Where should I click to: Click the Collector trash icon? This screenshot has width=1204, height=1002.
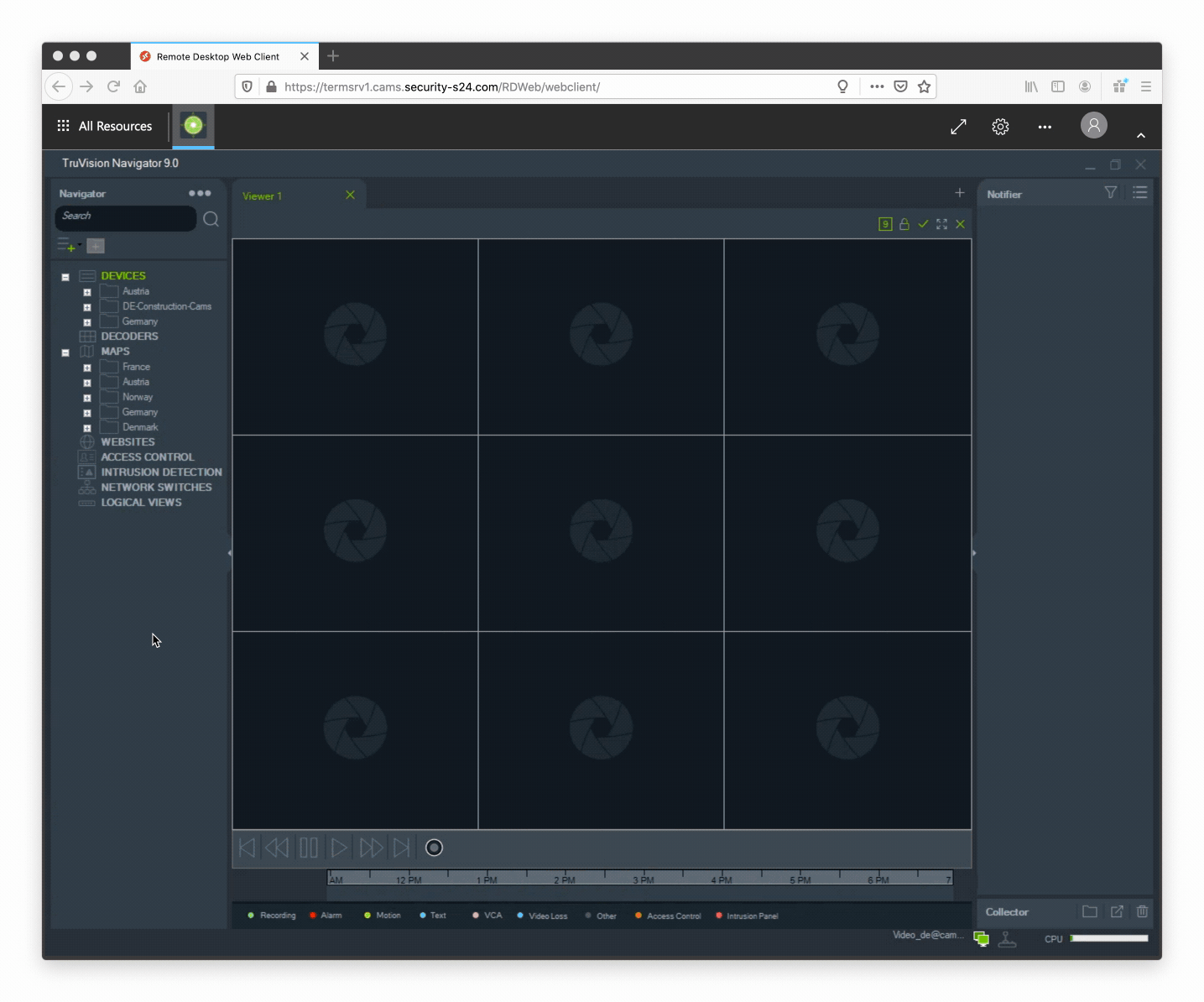(1142, 911)
